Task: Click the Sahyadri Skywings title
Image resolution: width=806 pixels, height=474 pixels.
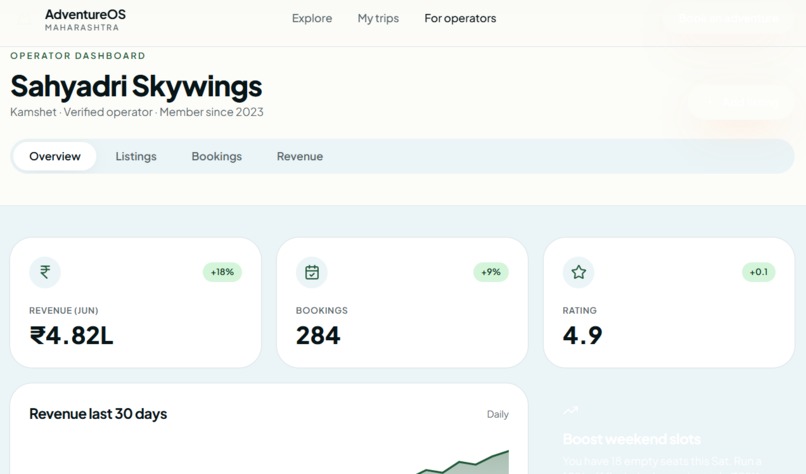Action: tap(136, 86)
